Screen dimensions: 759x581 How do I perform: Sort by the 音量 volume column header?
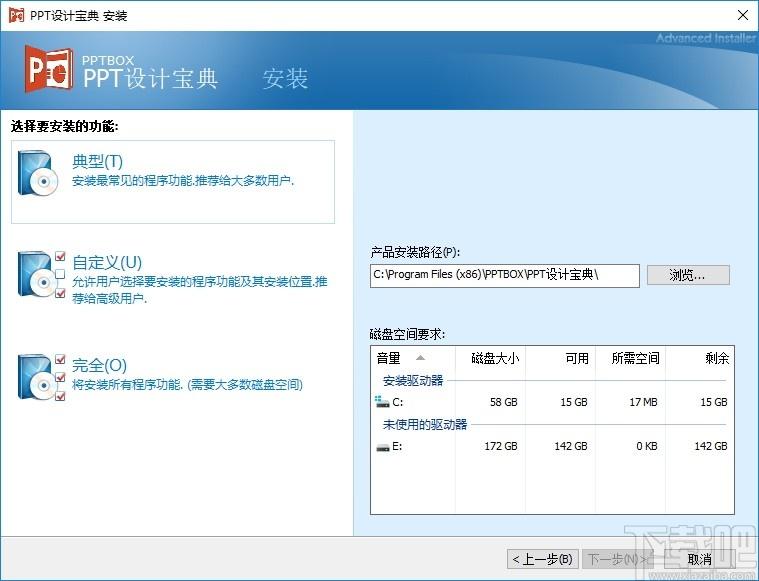tap(412, 358)
